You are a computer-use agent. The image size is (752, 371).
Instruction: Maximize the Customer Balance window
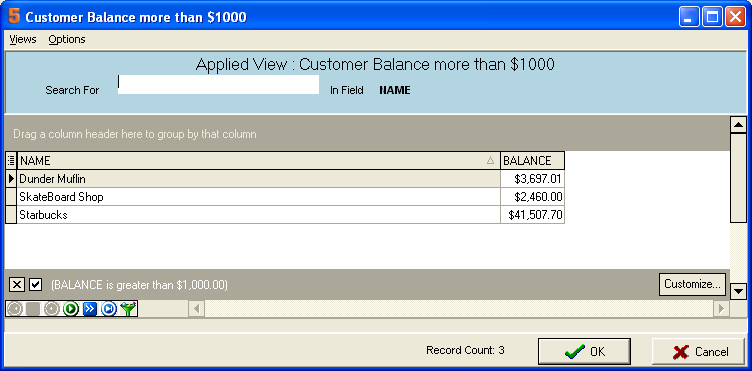click(712, 18)
